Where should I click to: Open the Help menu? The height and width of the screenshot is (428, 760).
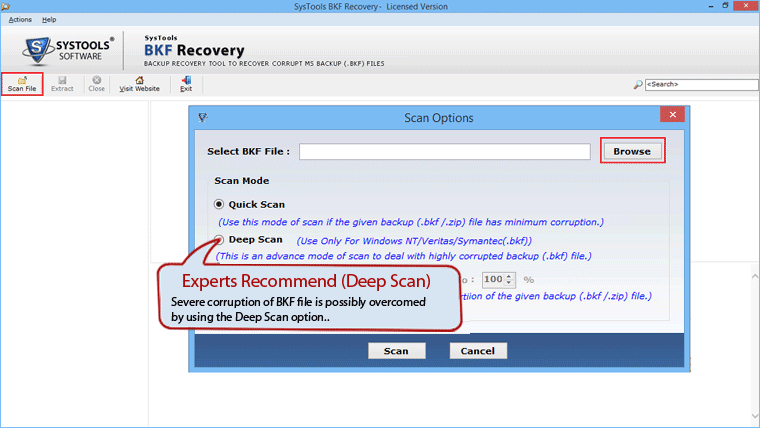coord(49,19)
